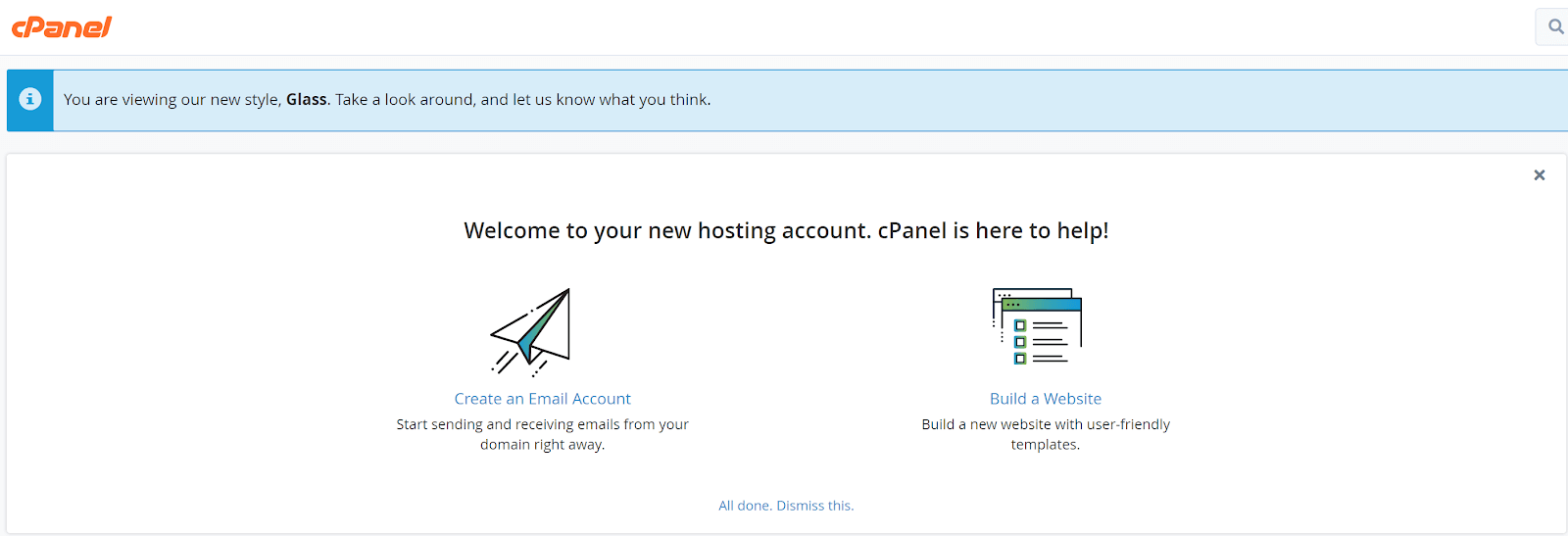Screen dimensions: 1568x536
Task: Click the paper plane email icon
Action: [x=530, y=332]
